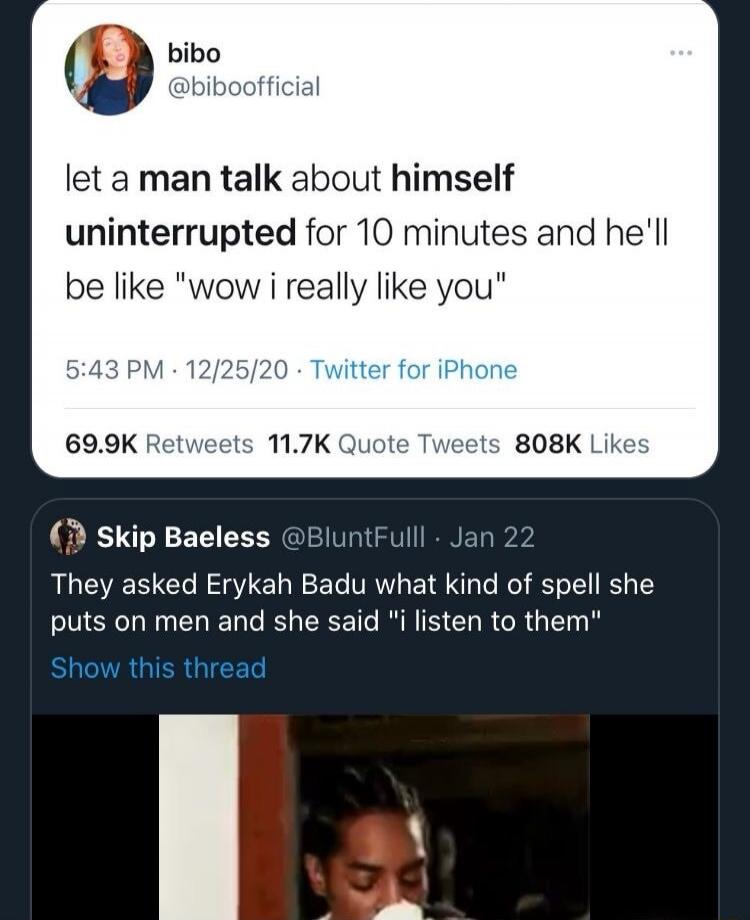View the 11.7K Quote Tweets list

pyautogui.click(x=384, y=444)
